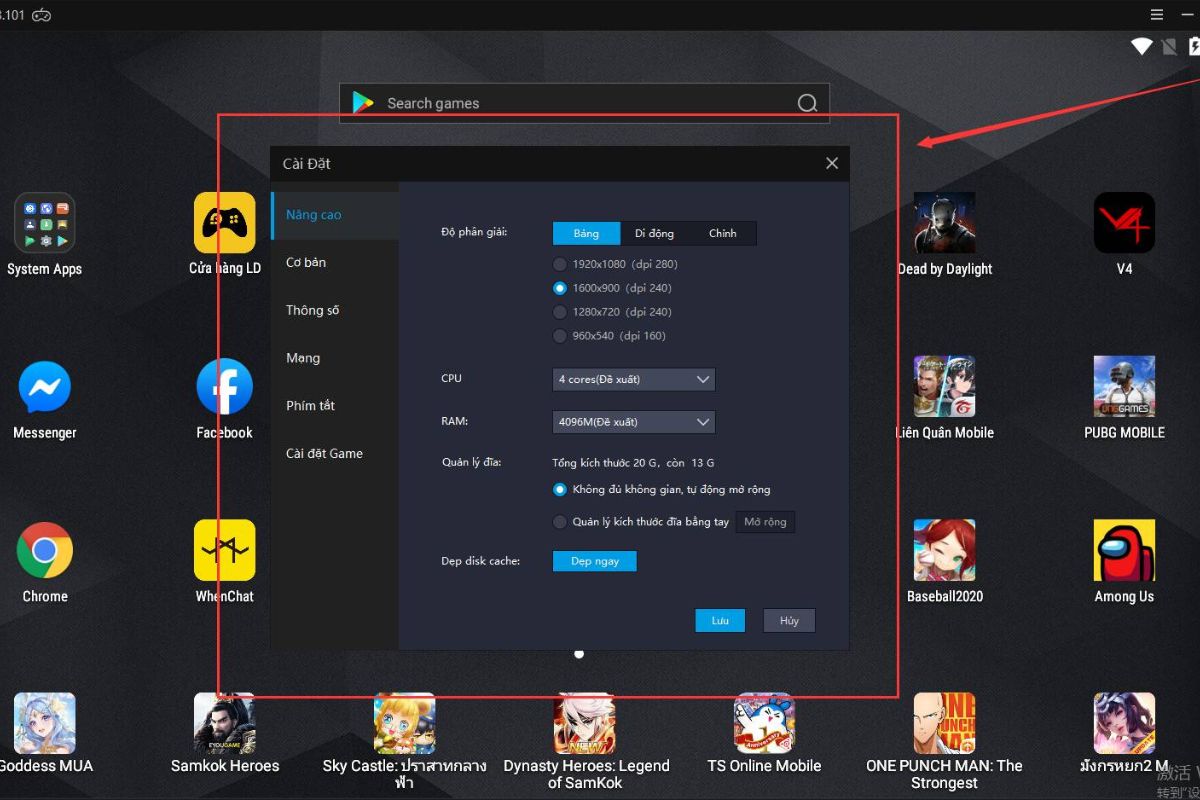Open the Messenger app
1200x800 pixels.
(45, 386)
